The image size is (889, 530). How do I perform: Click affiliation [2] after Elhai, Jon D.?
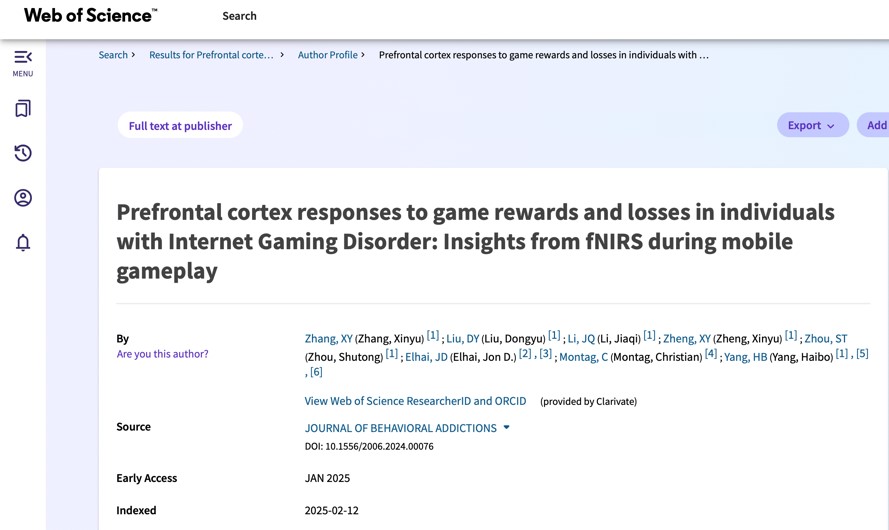point(525,354)
